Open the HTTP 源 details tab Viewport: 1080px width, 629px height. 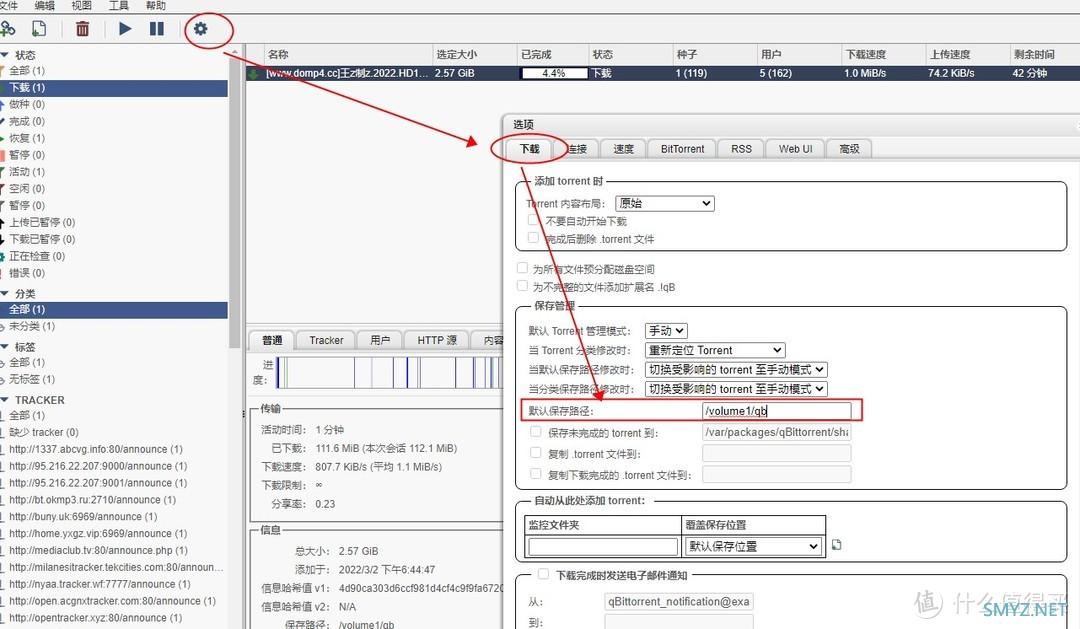[437, 340]
